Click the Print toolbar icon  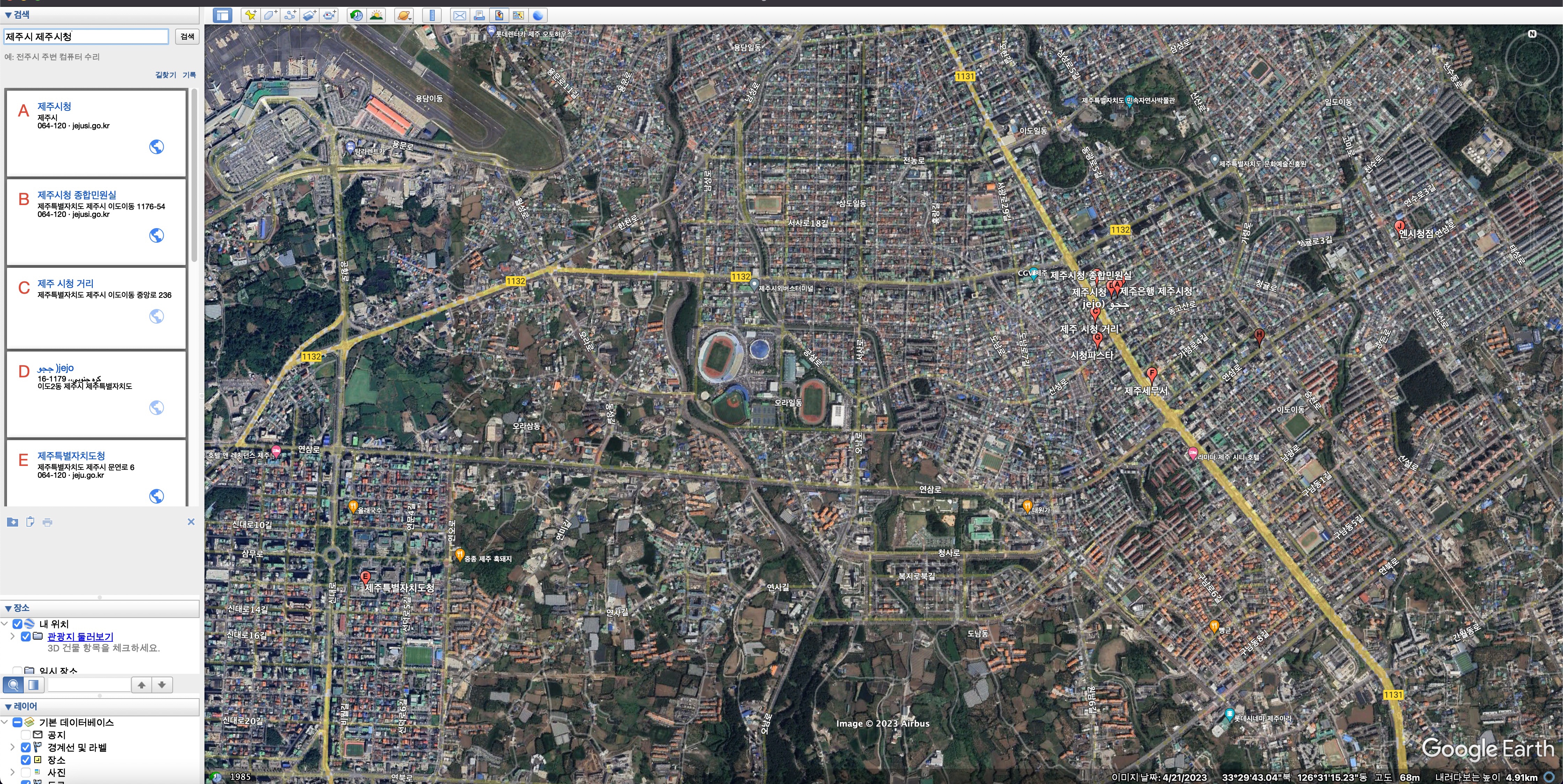[479, 15]
